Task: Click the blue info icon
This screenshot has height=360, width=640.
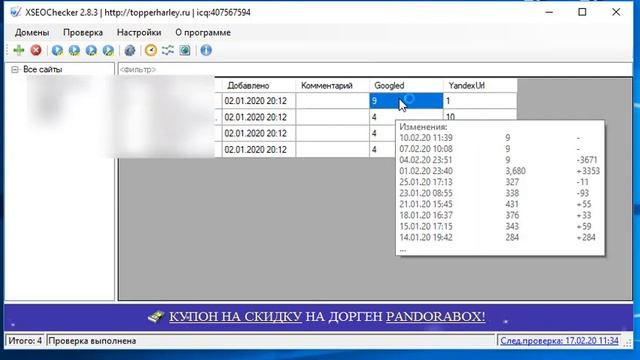Action: pos(206,50)
